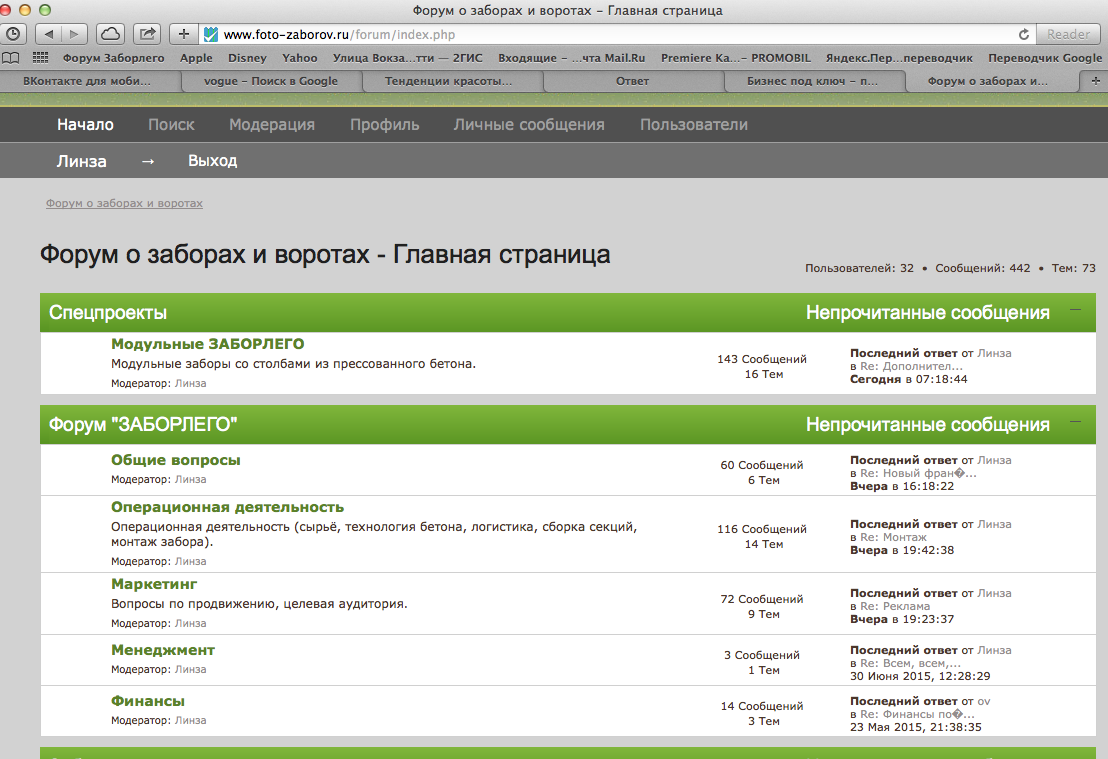Click the reload page icon
Image resolution: width=1108 pixels, height=759 pixels.
[x=1023, y=34]
